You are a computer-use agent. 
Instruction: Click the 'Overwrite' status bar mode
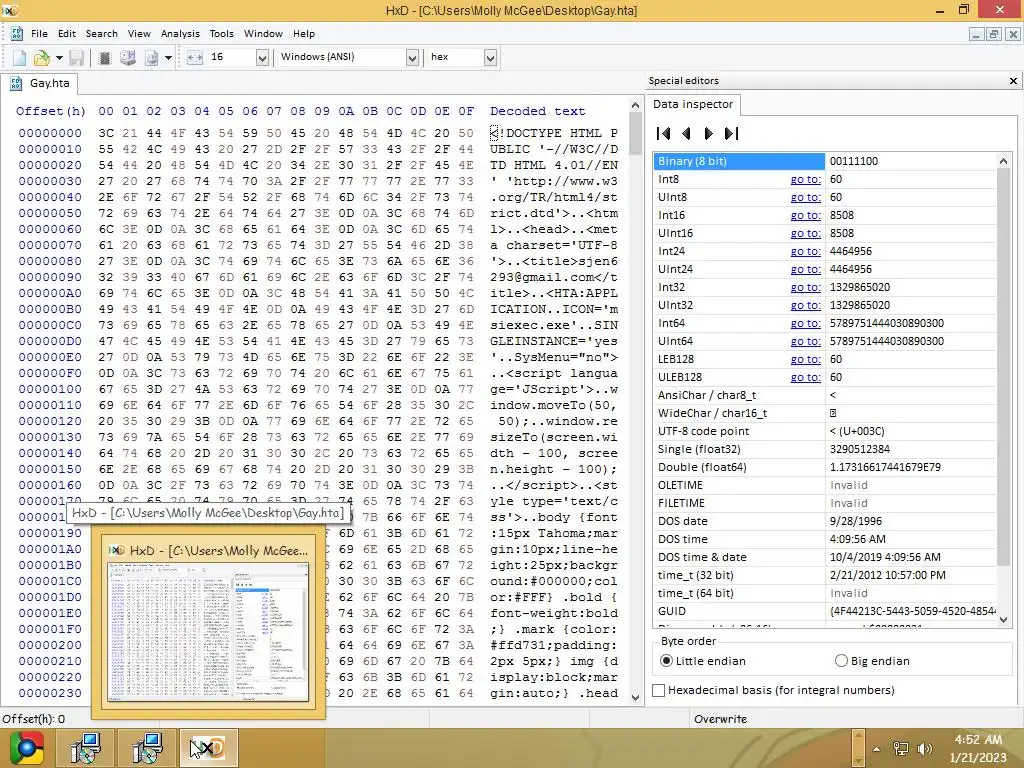(x=720, y=719)
